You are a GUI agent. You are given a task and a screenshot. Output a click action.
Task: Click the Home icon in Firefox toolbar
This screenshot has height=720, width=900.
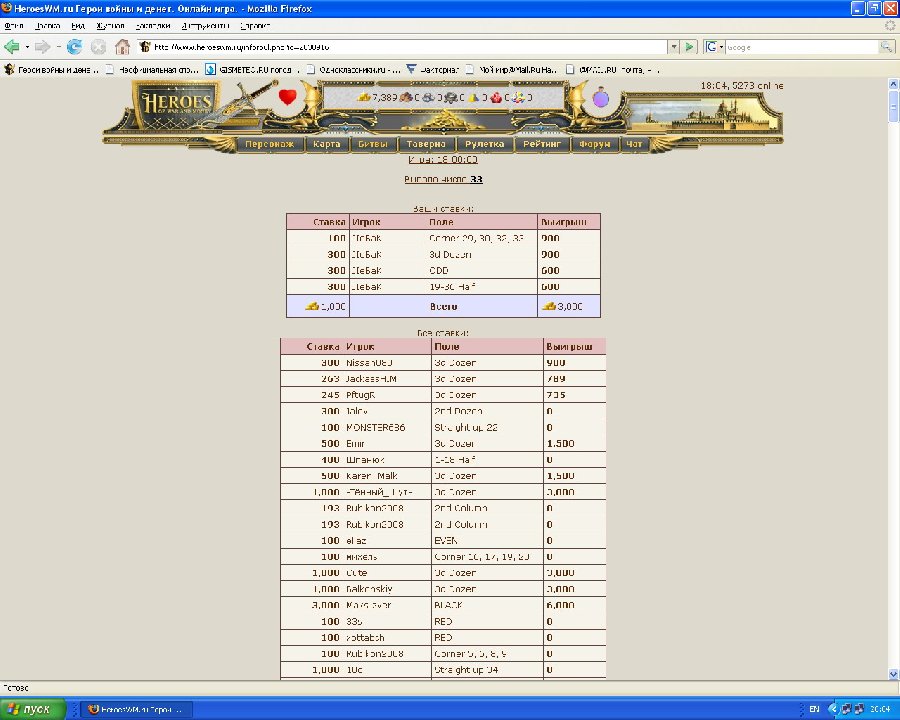point(123,47)
